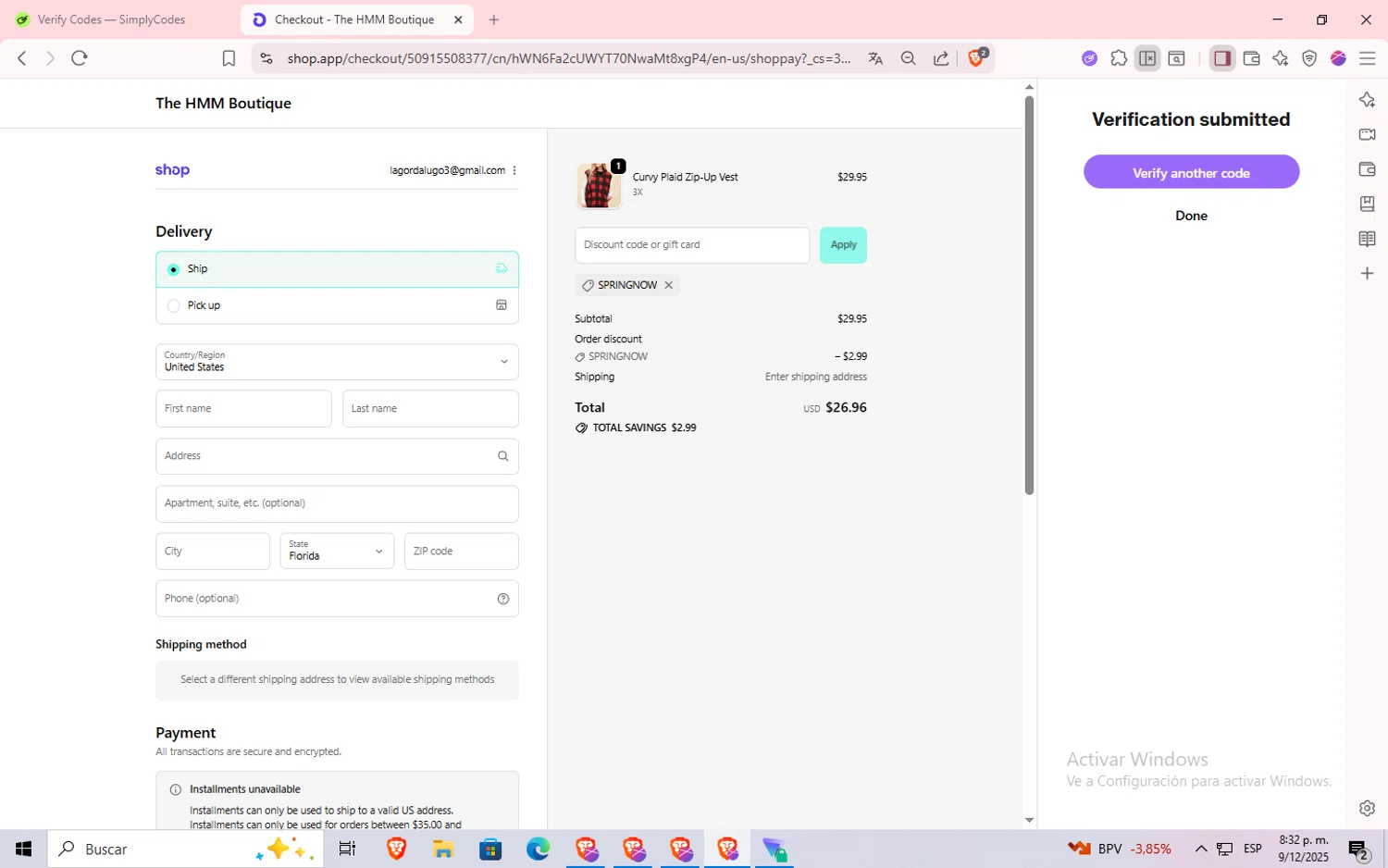Open the translate page icon
Viewport: 1388px width, 868px height.
pos(875,58)
